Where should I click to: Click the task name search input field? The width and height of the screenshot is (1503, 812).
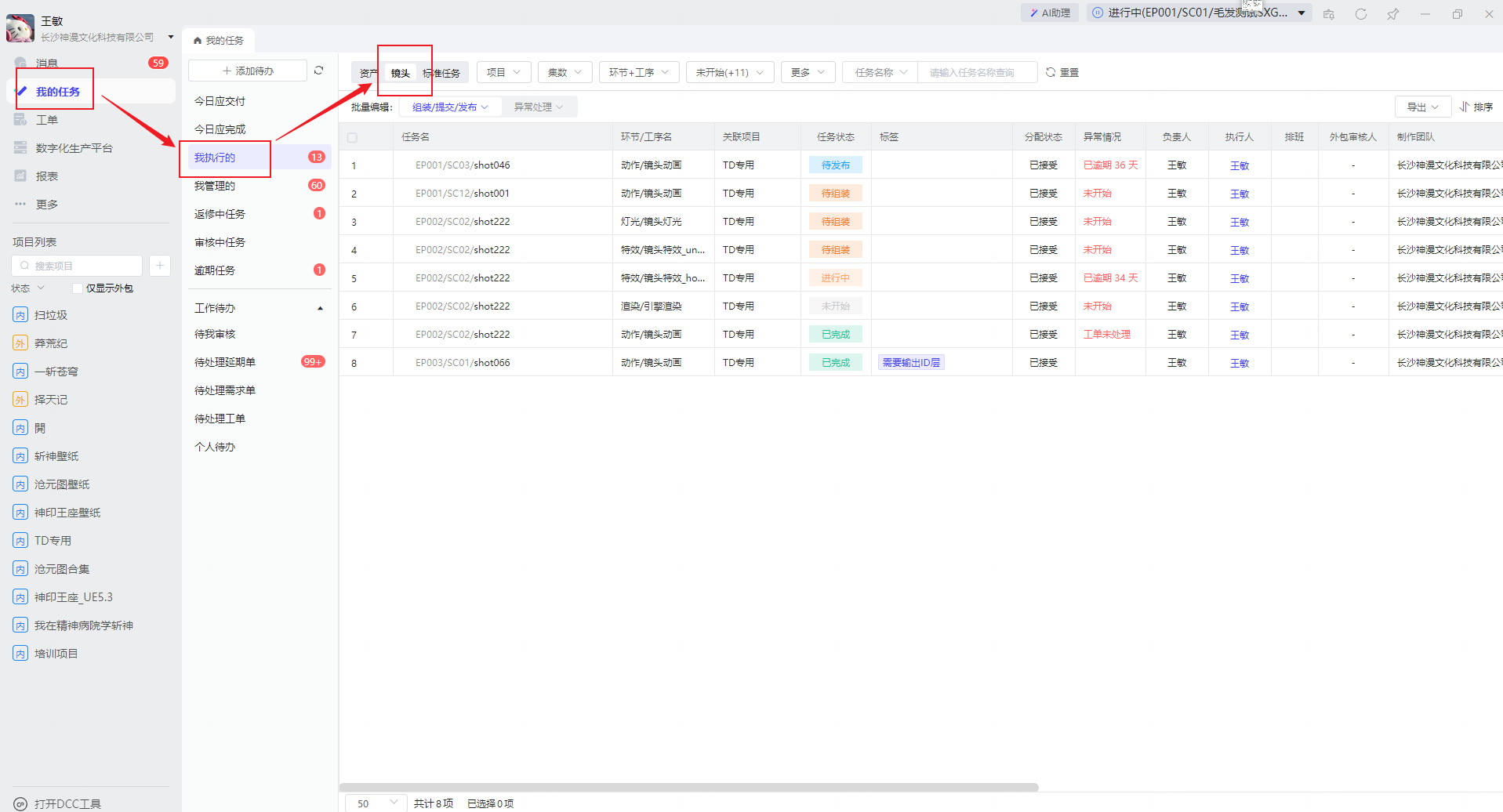coord(976,72)
